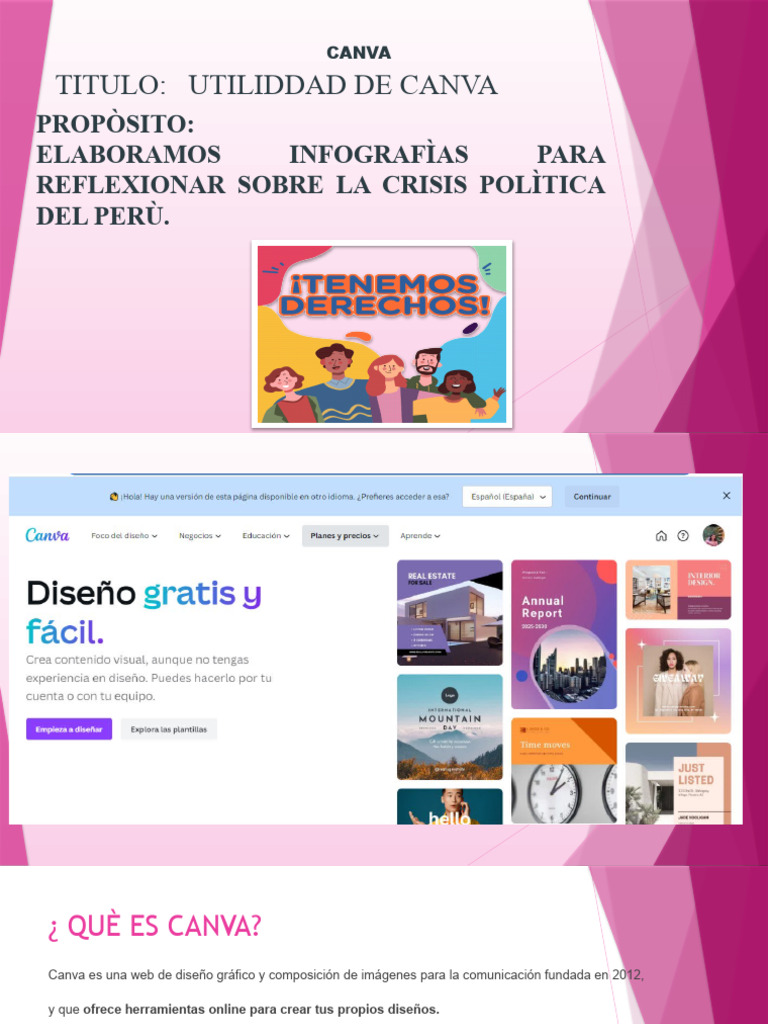The width and height of the screenshot is (768, 1024).
Task: Expand the Negocios menu
Action: 200,536
